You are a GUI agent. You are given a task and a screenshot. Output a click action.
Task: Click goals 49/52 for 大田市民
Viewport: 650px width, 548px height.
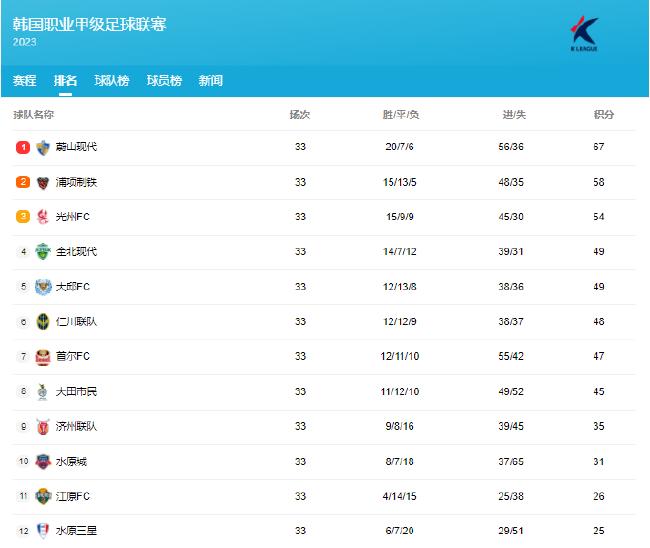(511, 392)
